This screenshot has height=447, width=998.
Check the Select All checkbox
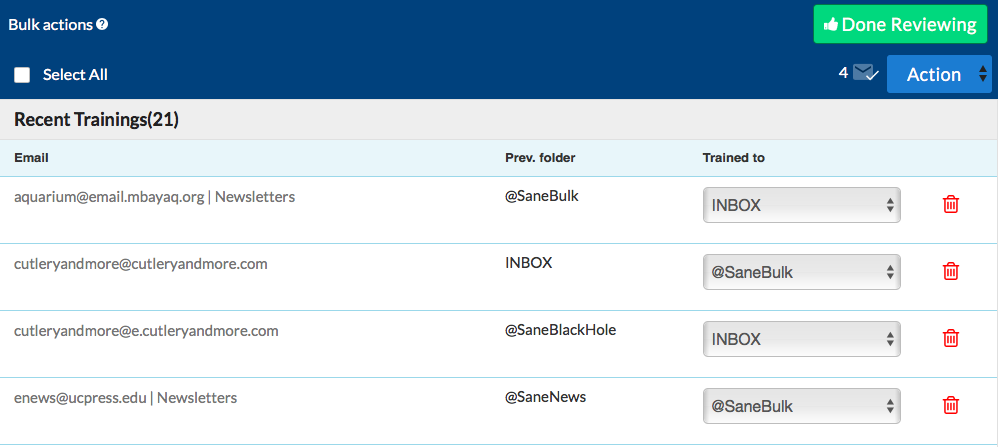(x=22, y=75)
